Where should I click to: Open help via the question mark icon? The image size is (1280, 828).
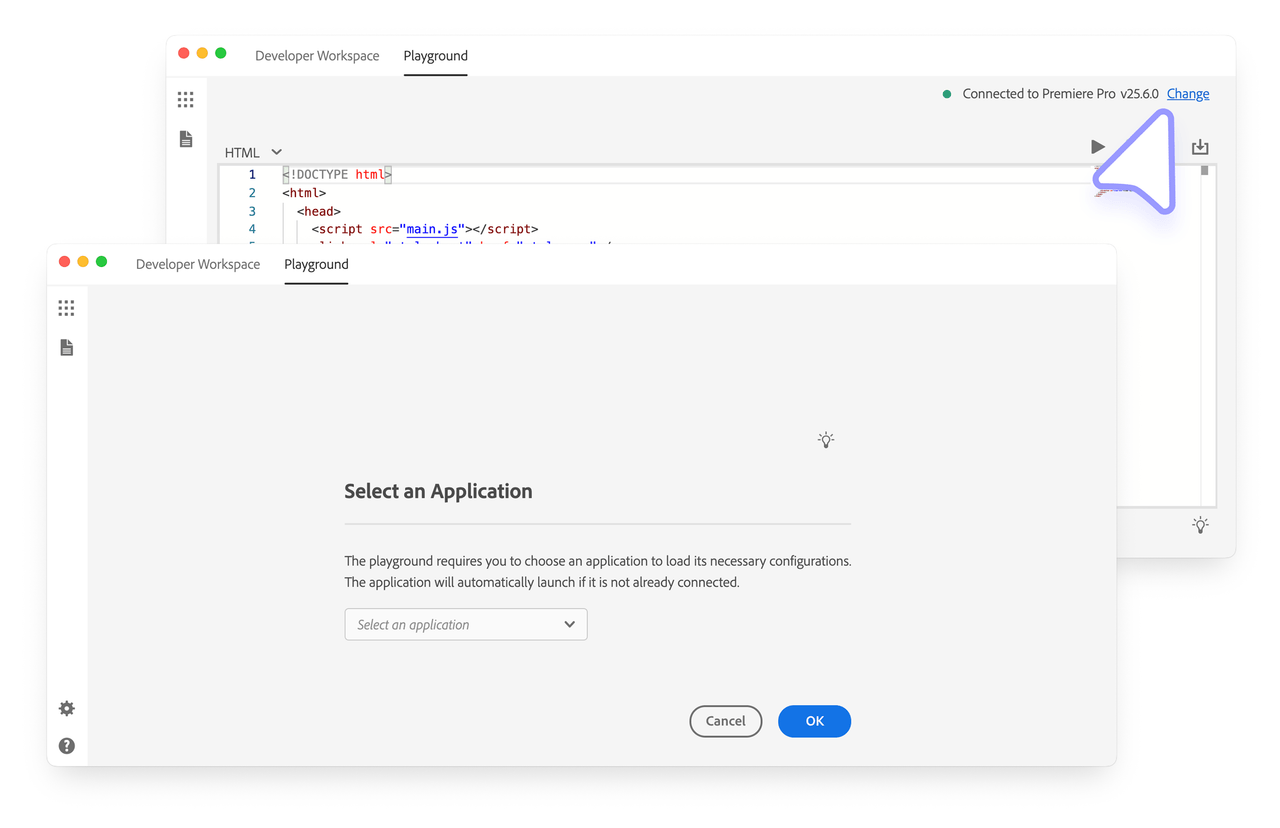(66, 745)
